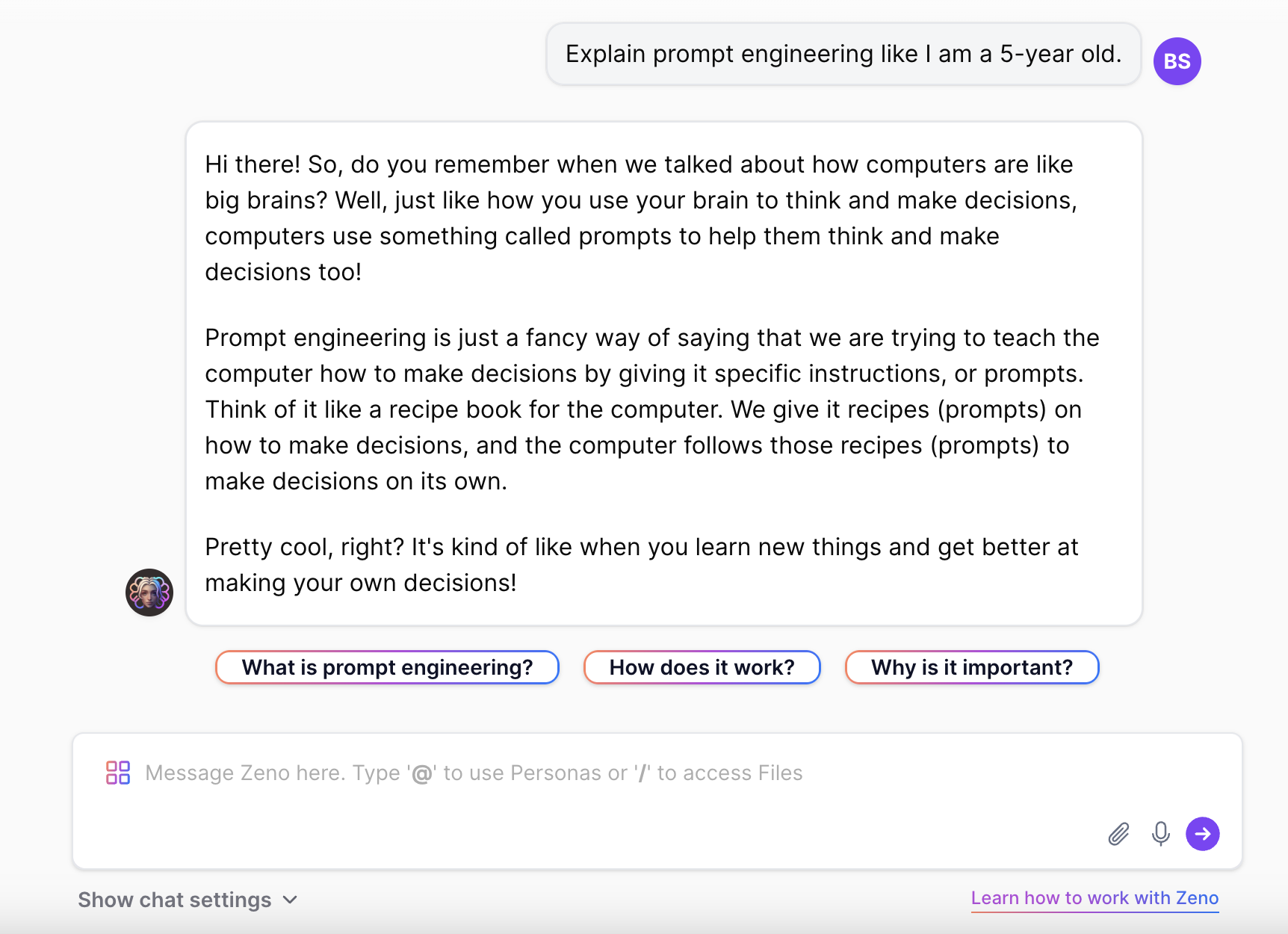Click the Show chat settings label
This screenshot has height=934, width=1288.
[x=175, y=900]
